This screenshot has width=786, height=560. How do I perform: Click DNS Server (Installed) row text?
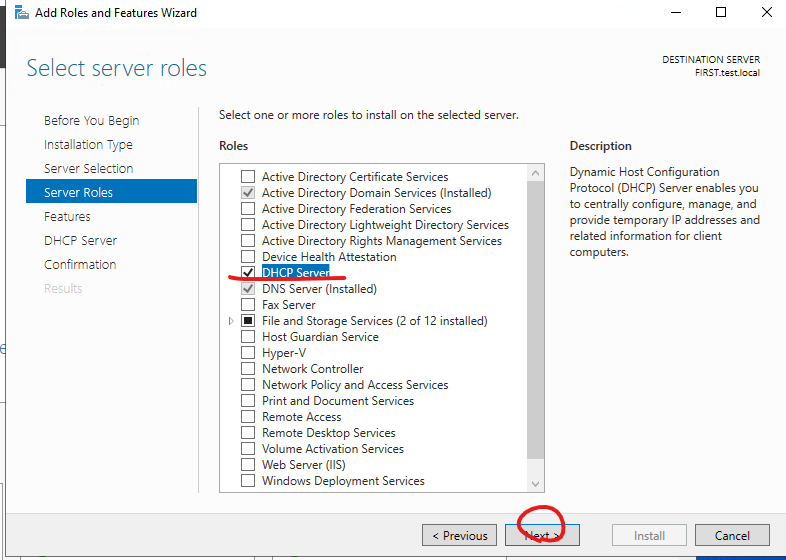click(x=319, y=289)
